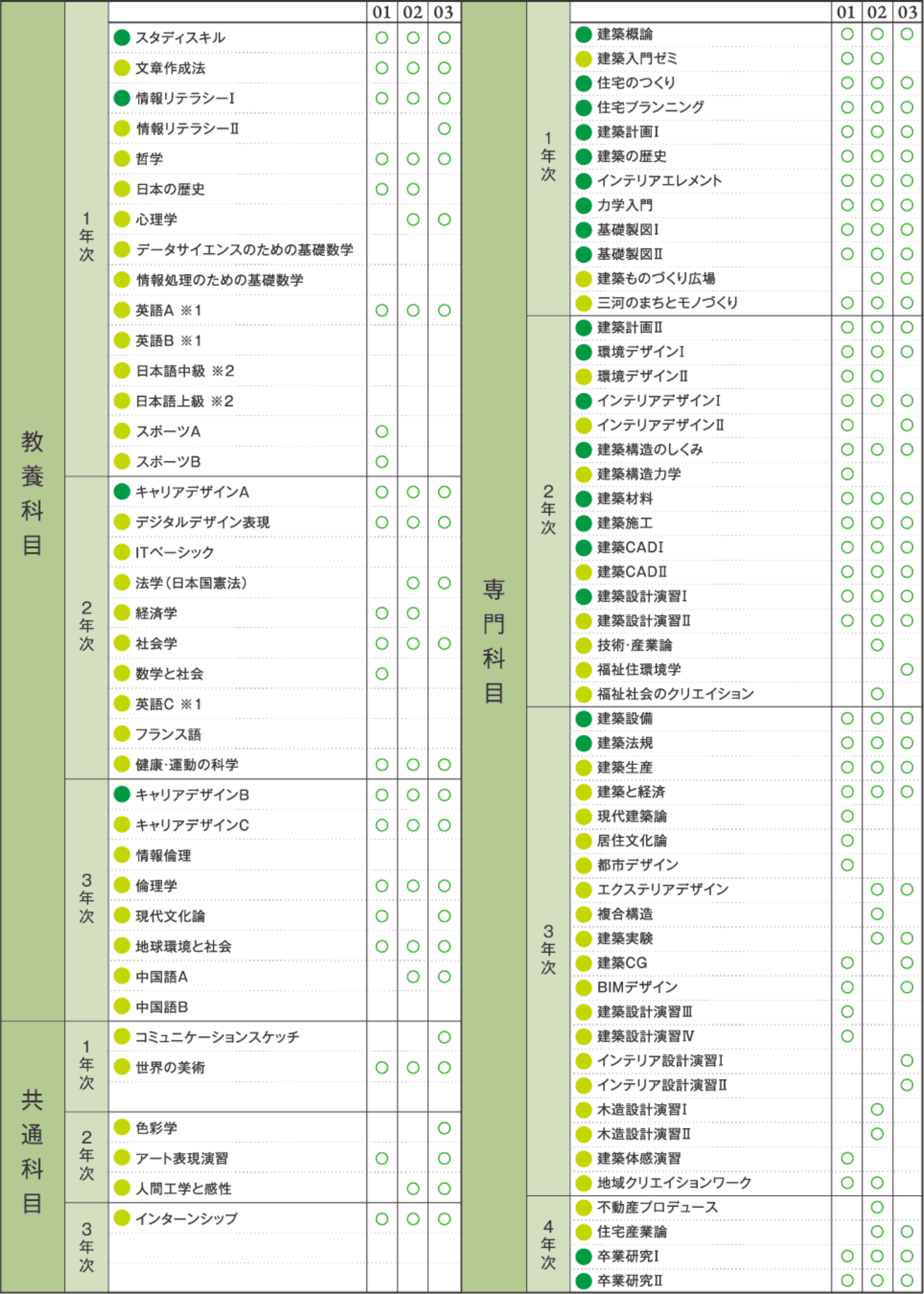
Task: Click the 02 circle in the 不動産プロデュース row
Action: click(877, 1207)
